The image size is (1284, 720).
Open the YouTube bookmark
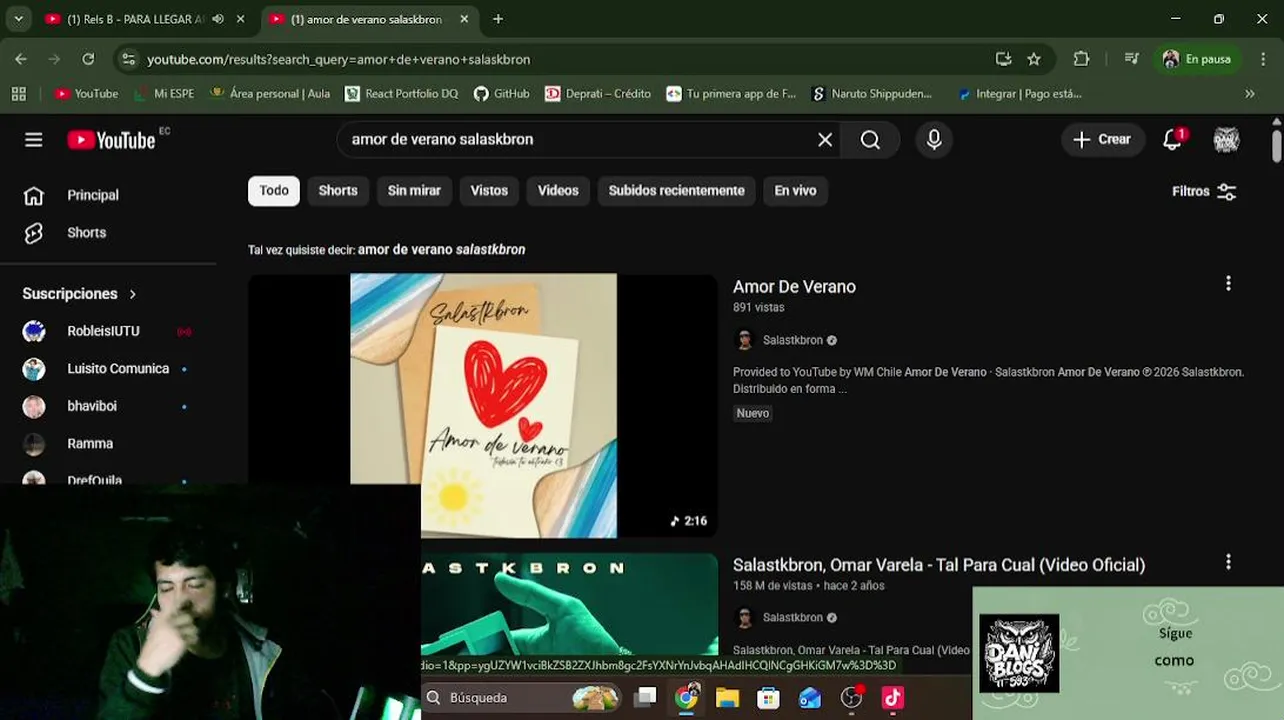click(86, 94)
